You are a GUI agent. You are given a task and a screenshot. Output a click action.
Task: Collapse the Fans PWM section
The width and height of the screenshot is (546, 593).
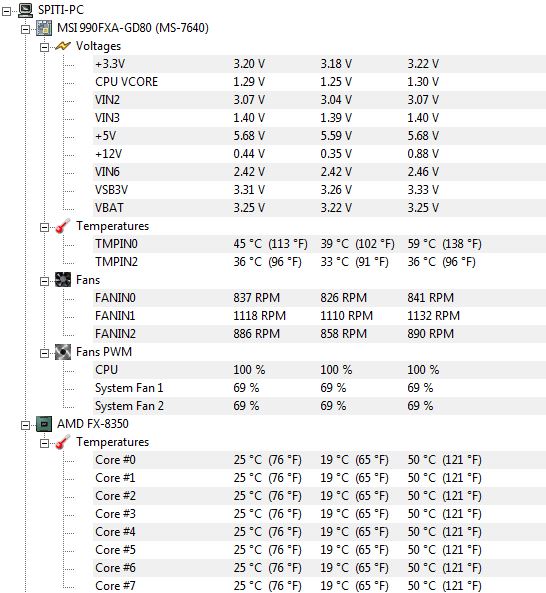[x=44, y=353]
